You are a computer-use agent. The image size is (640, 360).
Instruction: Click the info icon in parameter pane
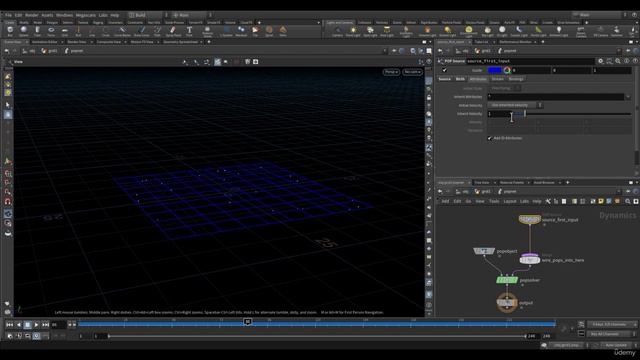tap(627, 61)
